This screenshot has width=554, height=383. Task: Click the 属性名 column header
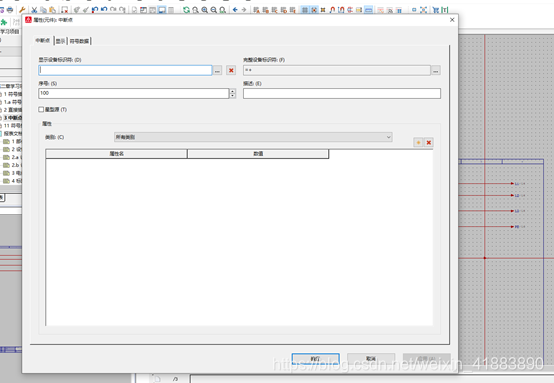[116, 154]
